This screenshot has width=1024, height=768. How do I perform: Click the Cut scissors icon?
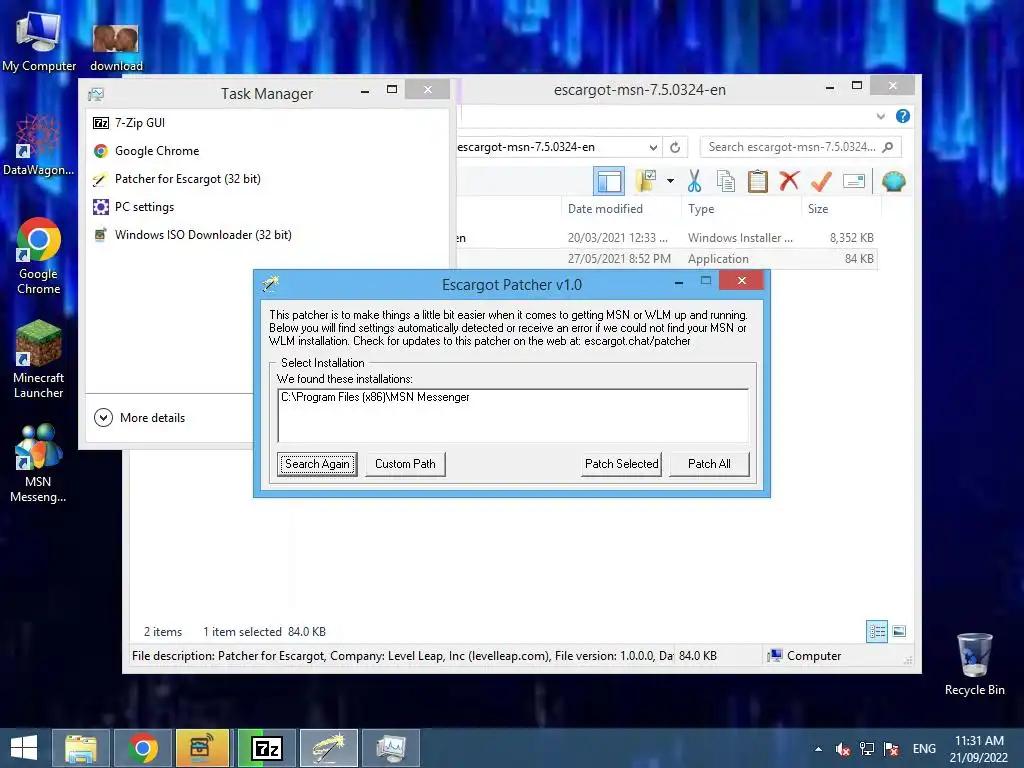coord(694,181)
